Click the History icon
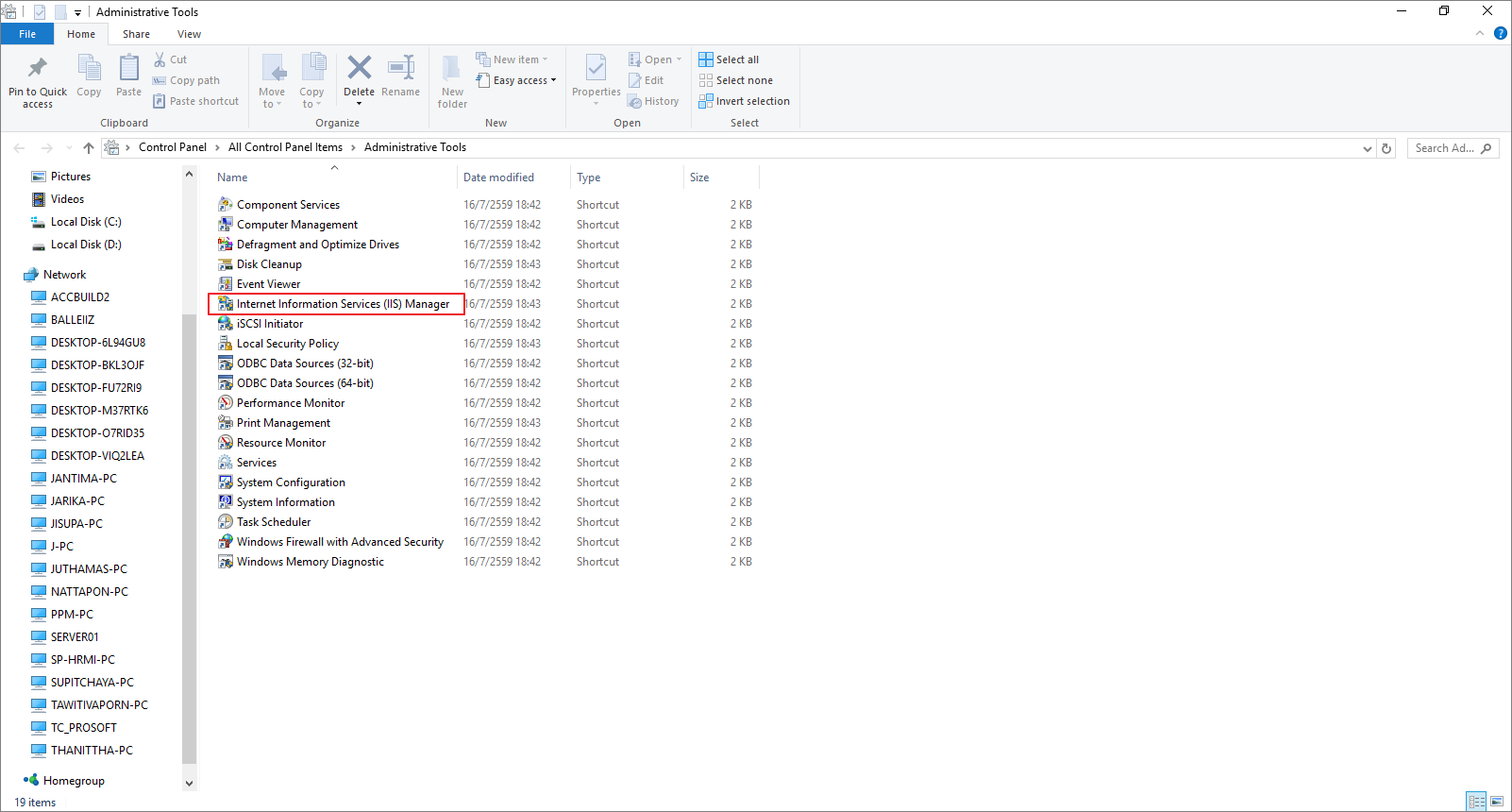This screenshot has height=812, width=1512. 635,101
